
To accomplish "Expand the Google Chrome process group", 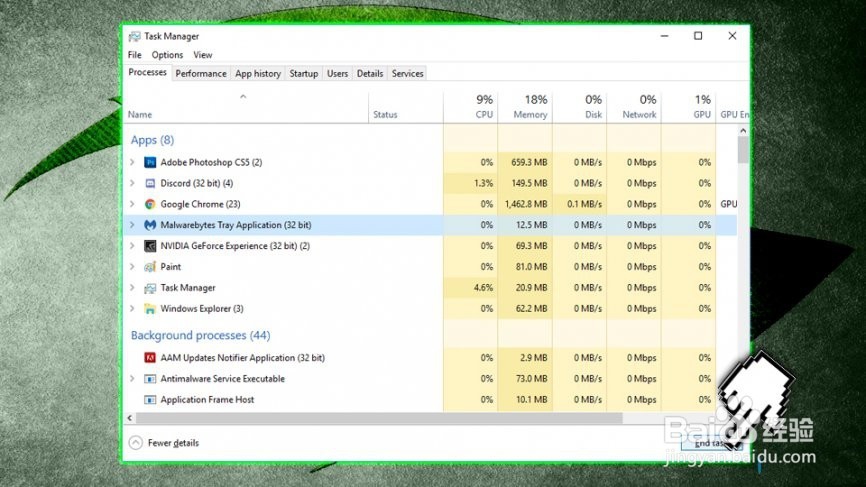I will pos(132,204).
